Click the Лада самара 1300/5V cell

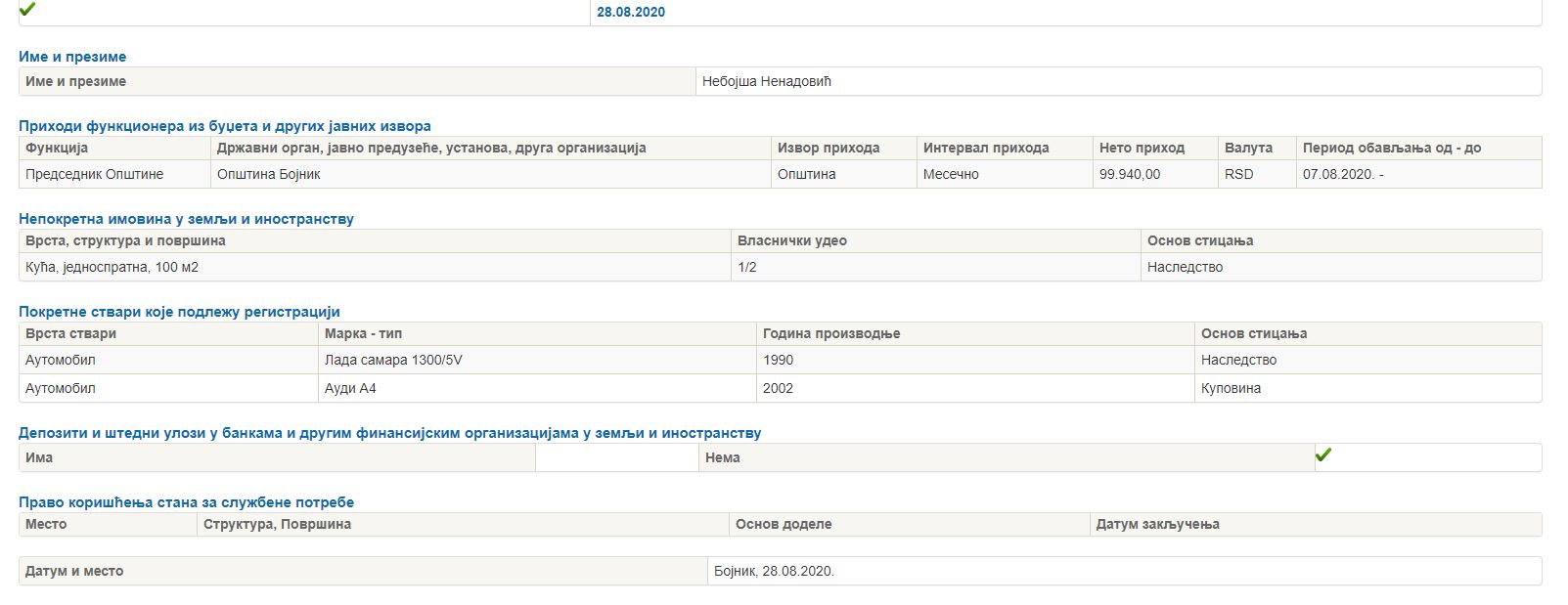pyautogui.click(x=393, y=360)
